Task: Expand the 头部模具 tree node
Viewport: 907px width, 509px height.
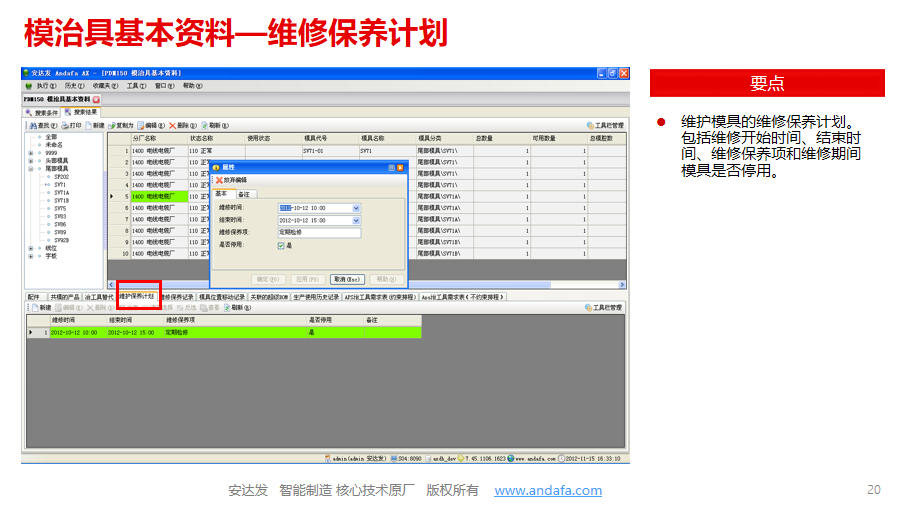Action: click(30, 160)
